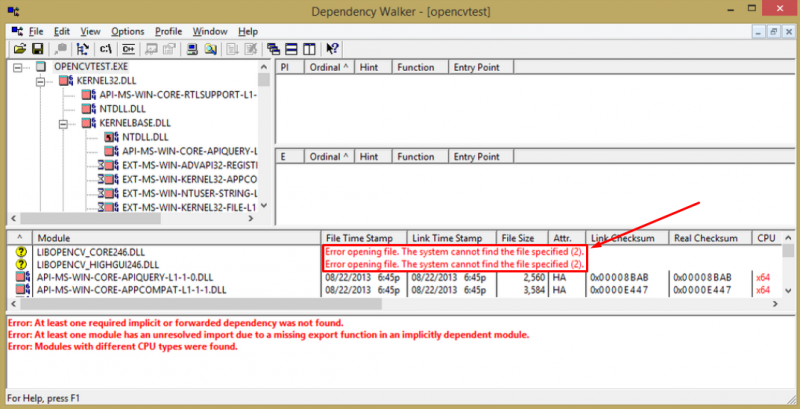Image resolution: width=800 pixels, height=409 pixels.
Task: Click the Tile Horizontally toolbar icon
Action: pos(290,48)
